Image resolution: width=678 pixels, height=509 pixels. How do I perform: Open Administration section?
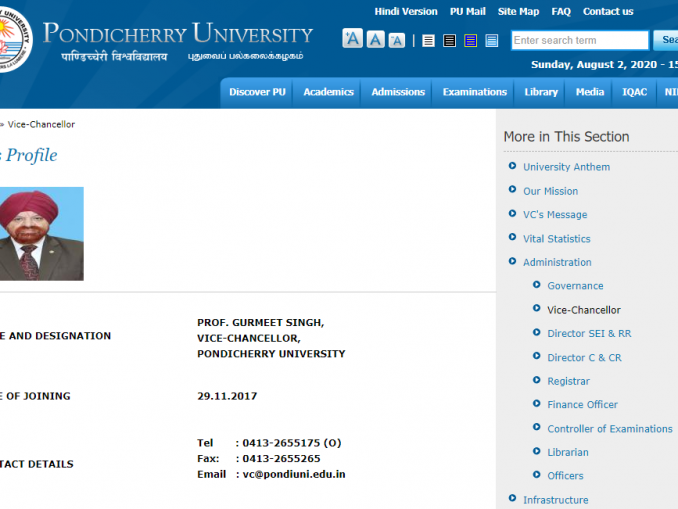pos(557,262)
